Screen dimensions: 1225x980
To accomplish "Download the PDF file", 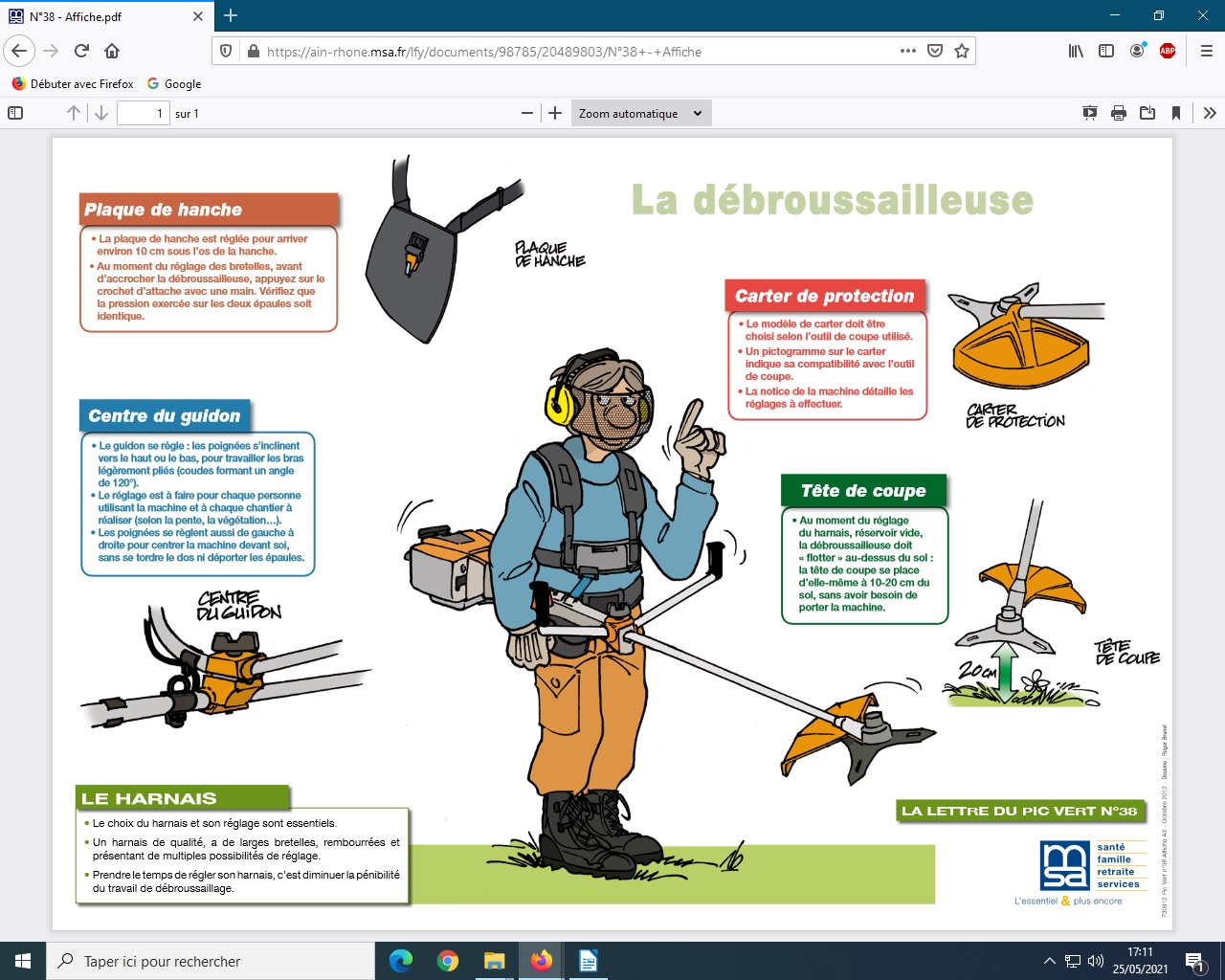I will [1147, 113].
